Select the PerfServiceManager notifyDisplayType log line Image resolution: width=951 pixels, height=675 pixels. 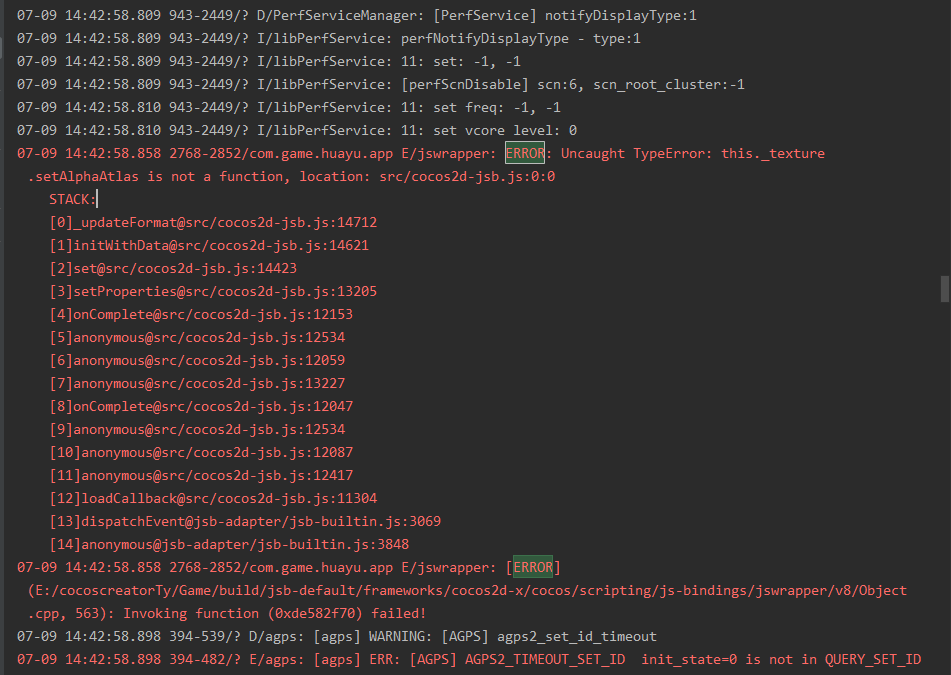point(356,16)
